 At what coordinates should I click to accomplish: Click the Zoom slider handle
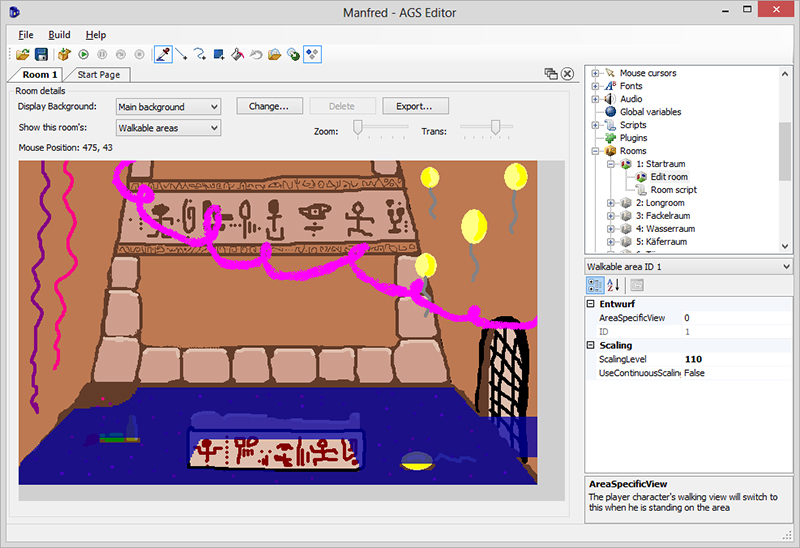click(x=358, y=127)
